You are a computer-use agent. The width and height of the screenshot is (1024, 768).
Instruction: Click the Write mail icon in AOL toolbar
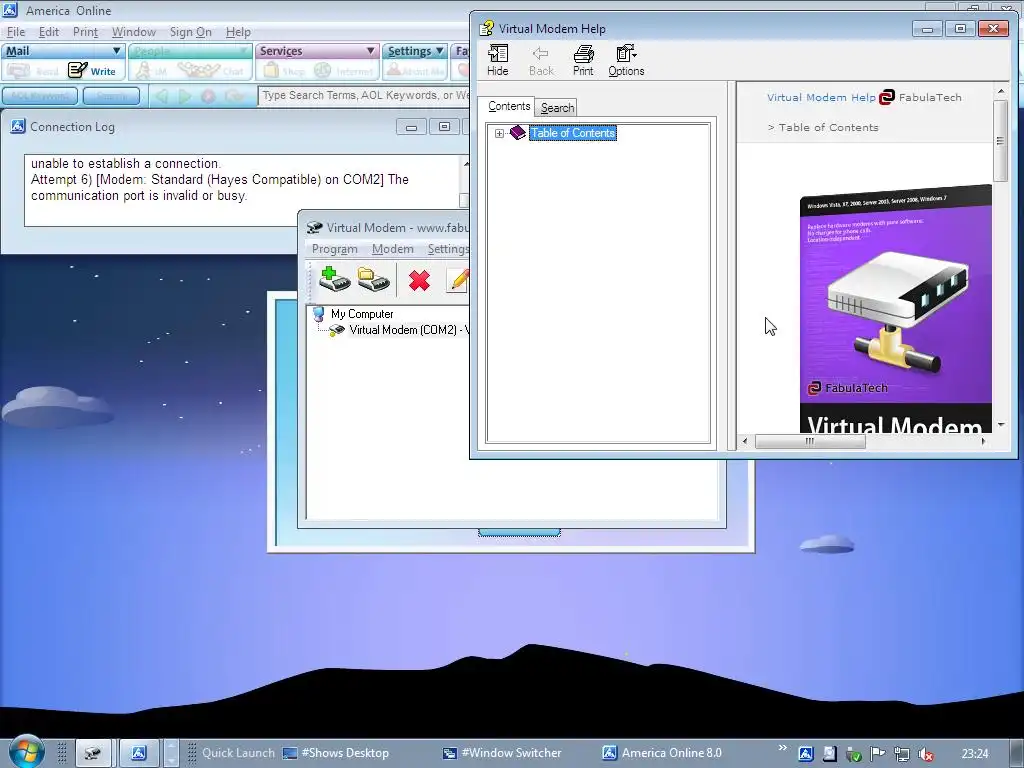[78, 70]
